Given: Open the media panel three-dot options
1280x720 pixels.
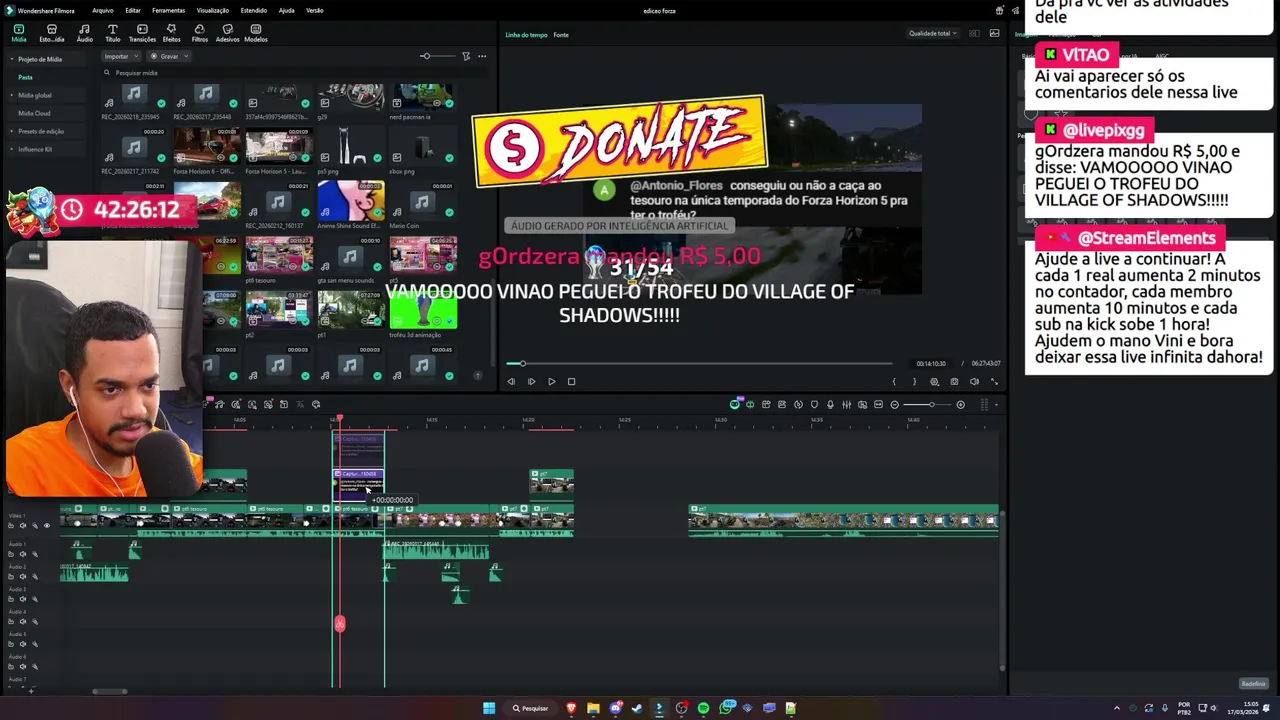Looking at the screenshot, I should point(482,56).
